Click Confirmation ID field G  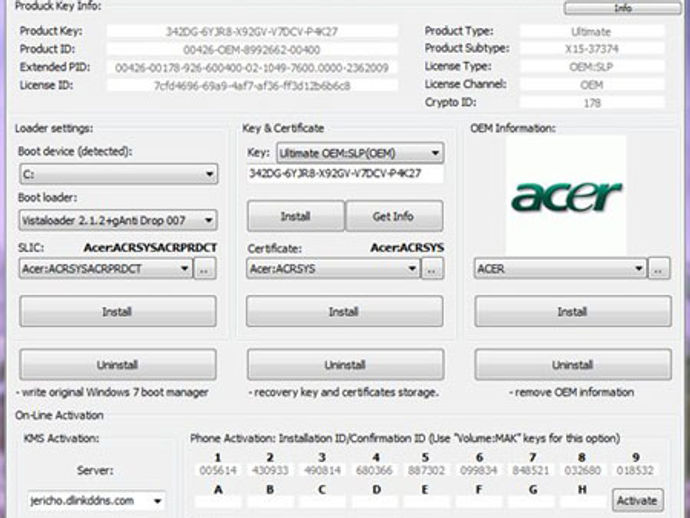pos(531,502)
